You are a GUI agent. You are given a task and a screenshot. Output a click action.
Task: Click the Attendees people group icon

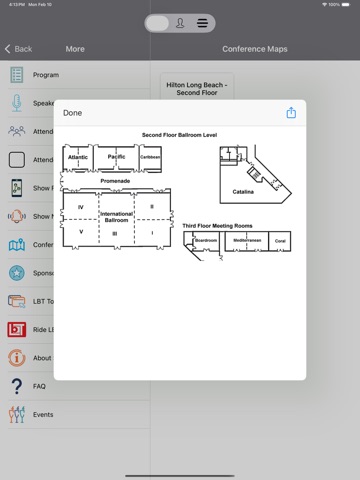point(17,131)
